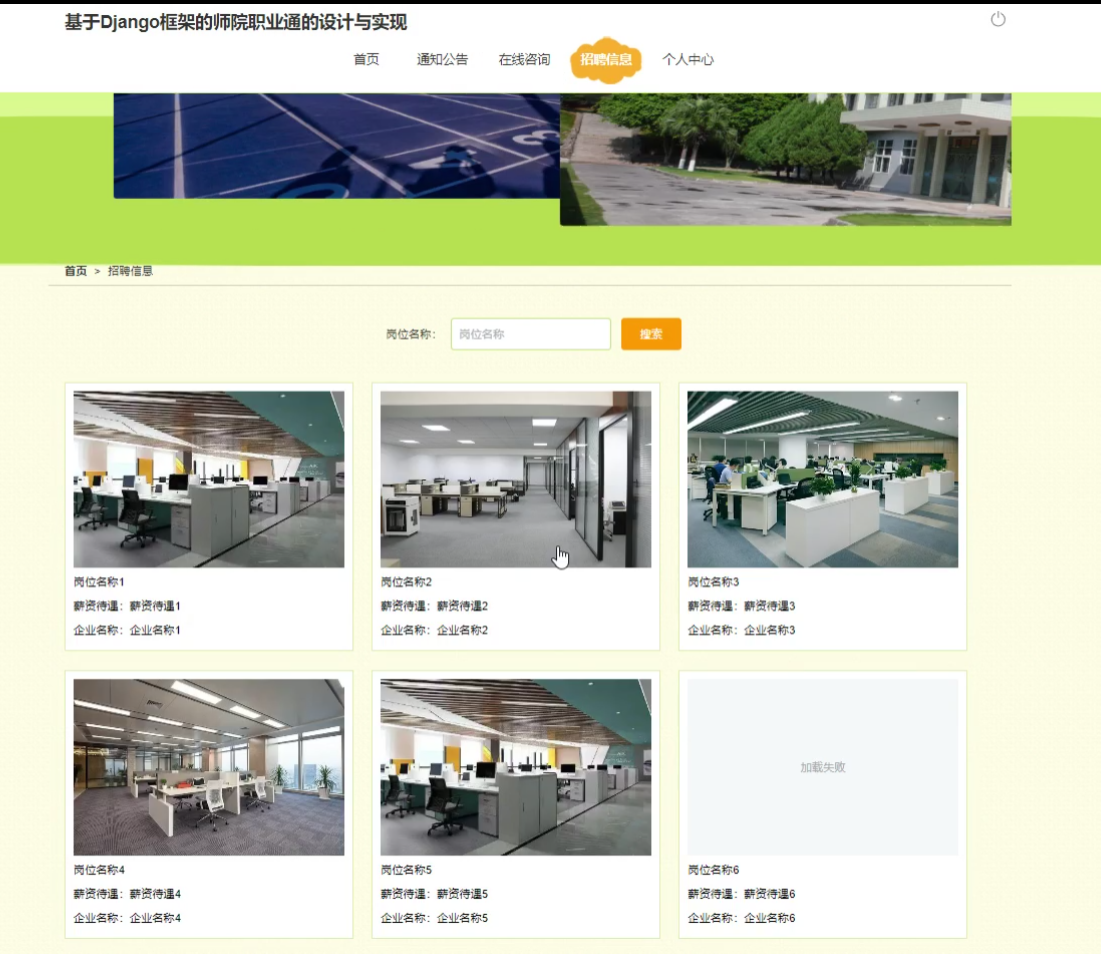
Task: Open job card image for 岗位名称2
Action: coord(516,479)
